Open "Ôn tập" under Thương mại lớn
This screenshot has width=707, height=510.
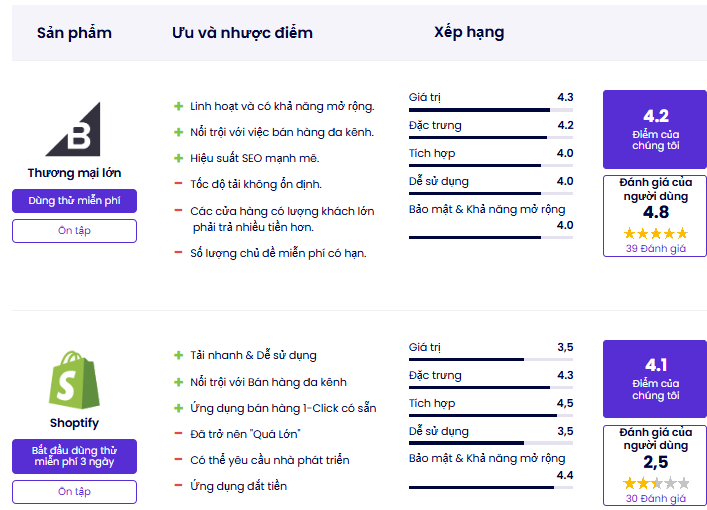pos(74,231)
